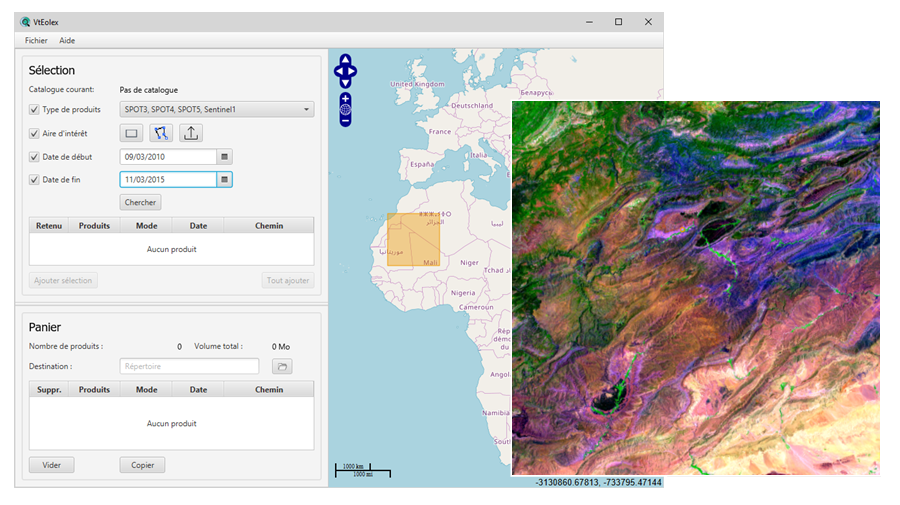Click the satellite image preview
Viewport: 900px width, 505px height.
point(695,288)
